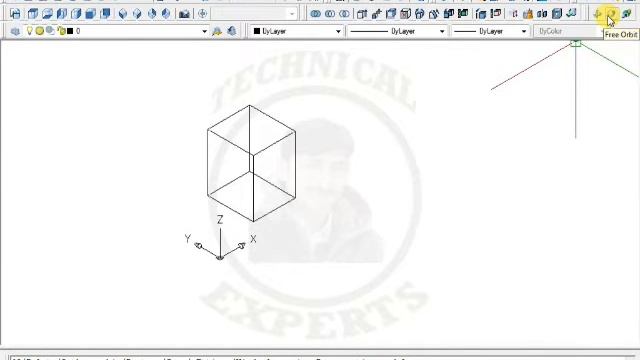Screen dimensions: 640x360
Task: Switch to Front view
Action: (x=91, y=14)
